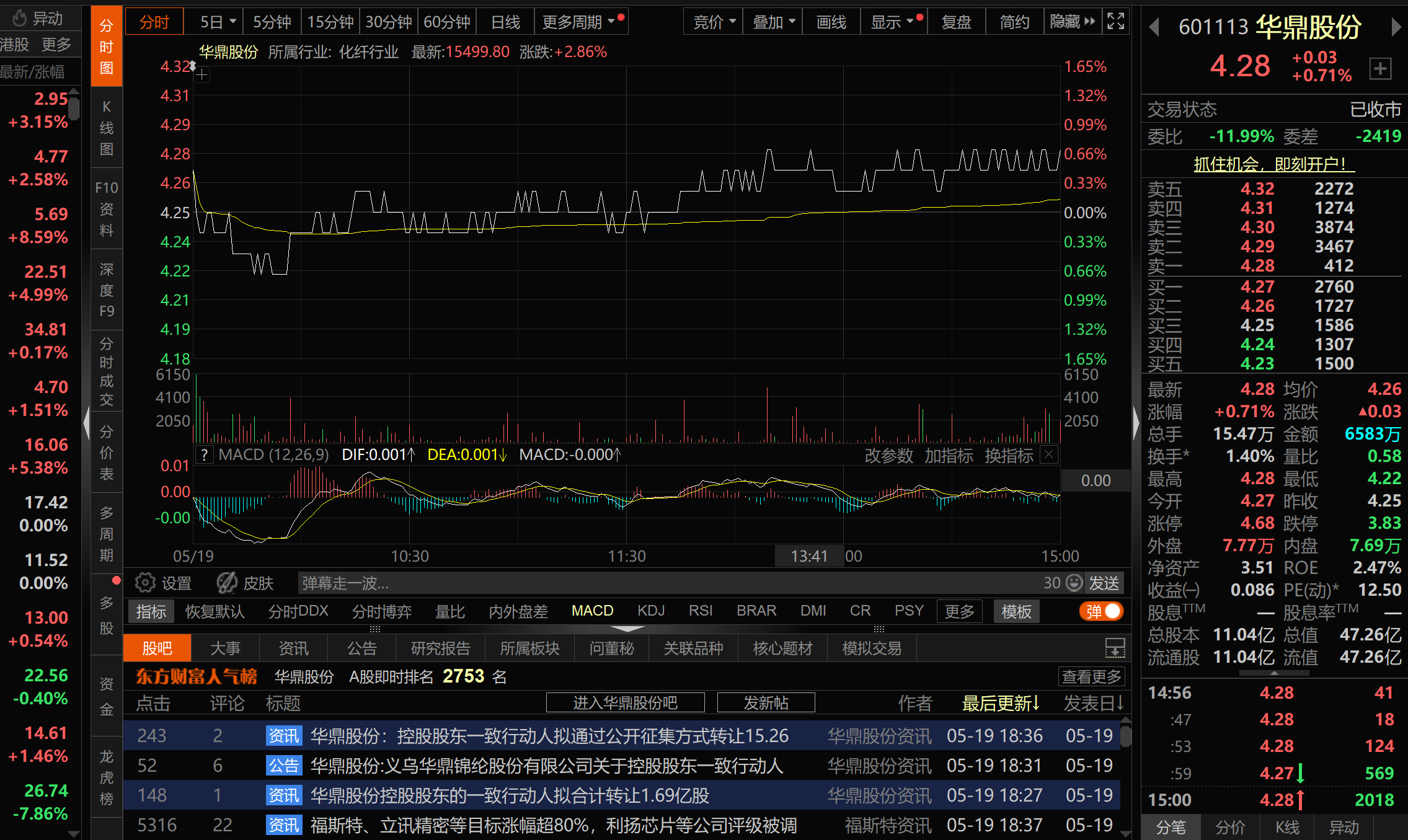
Task: Click 加指标 in MACD panel
Action: pyautogui.click(x=949, y=456)
